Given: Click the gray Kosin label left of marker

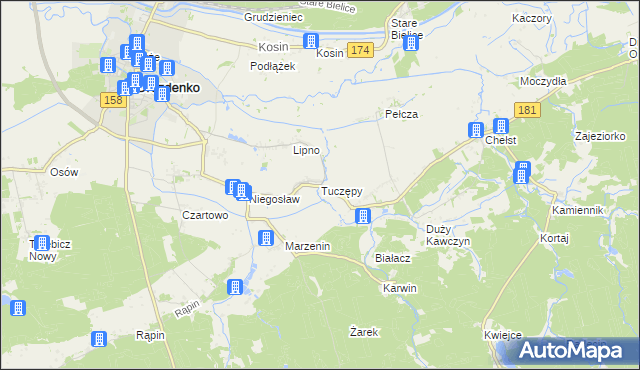Looking at the screenshot, I should point(273,47).
